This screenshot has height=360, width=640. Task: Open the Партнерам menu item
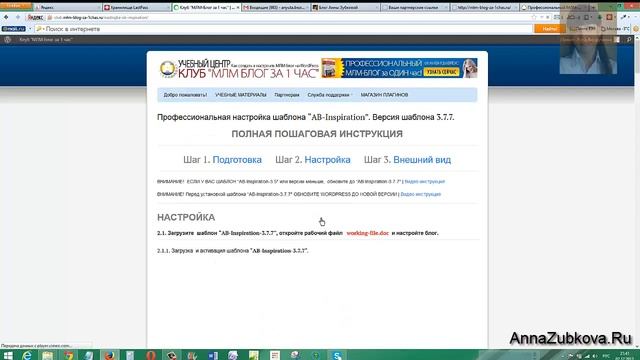pyautogui.click(x=287, y=95)
